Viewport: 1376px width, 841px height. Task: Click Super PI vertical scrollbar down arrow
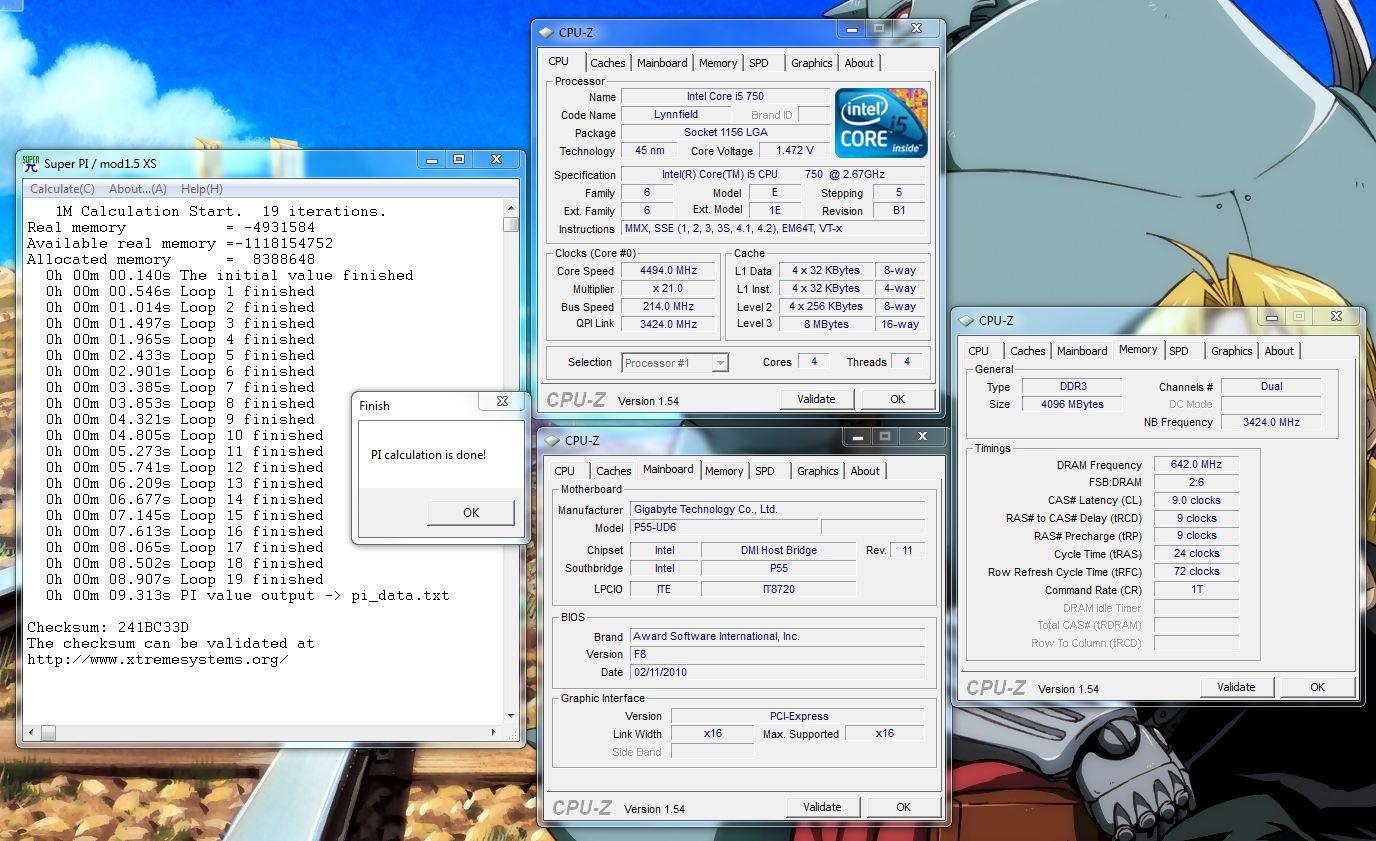tap(511, 716)
